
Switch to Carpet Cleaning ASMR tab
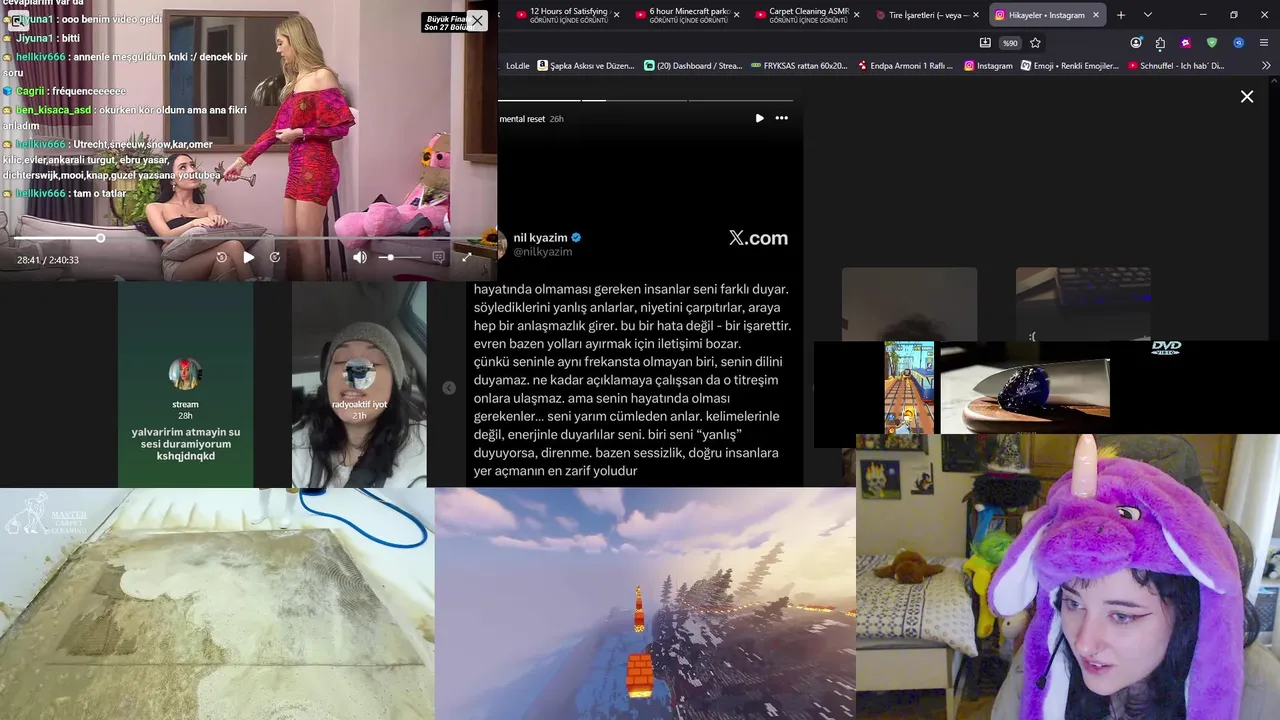coord(808,15)
